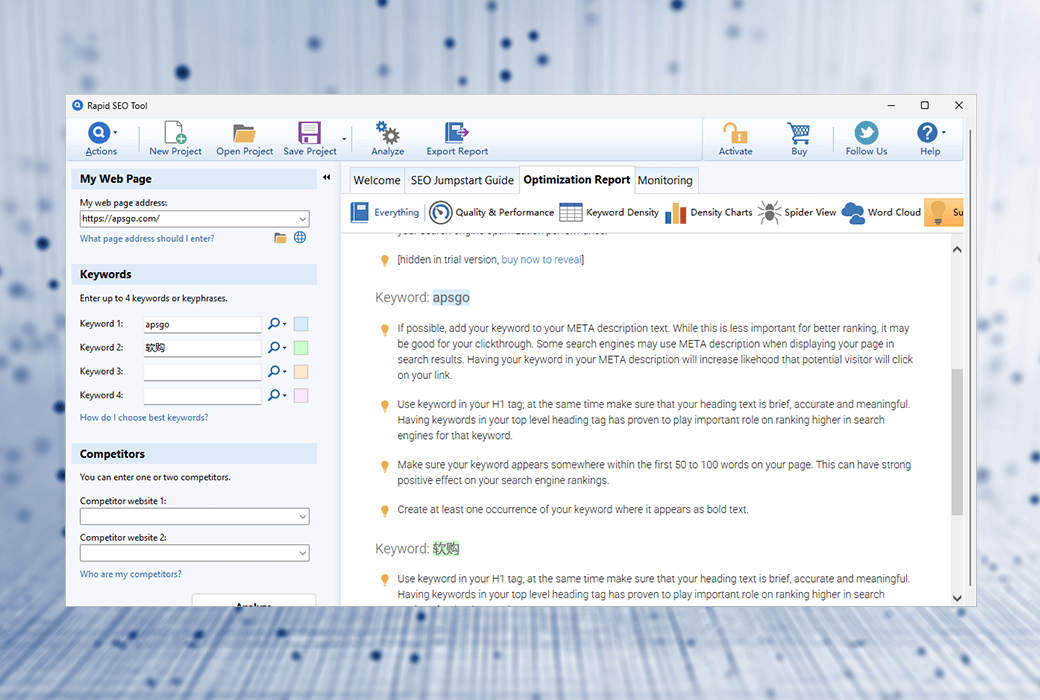This screenshot has width=1040, height=700.
Task: Click the 'Keyword: 软购' heading text
Action: 417,549
